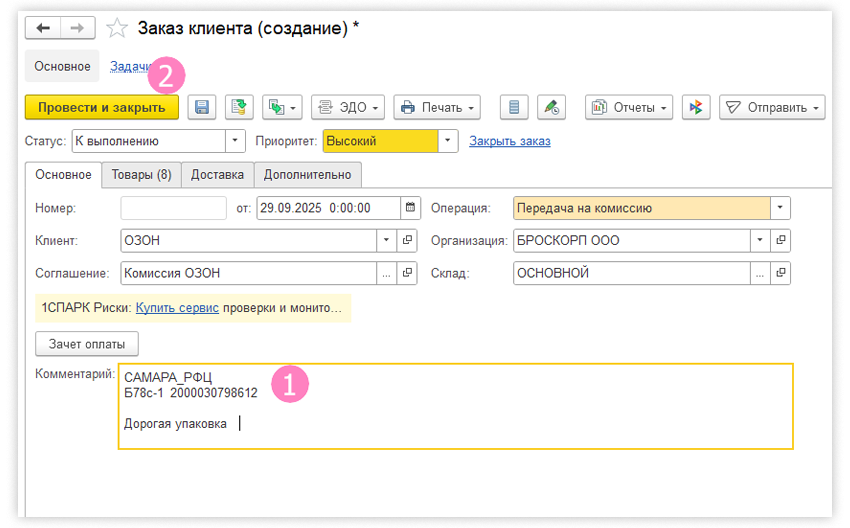Click the open icon next to Организация field
The image size is (850, 528).
(x=781, y=241)
